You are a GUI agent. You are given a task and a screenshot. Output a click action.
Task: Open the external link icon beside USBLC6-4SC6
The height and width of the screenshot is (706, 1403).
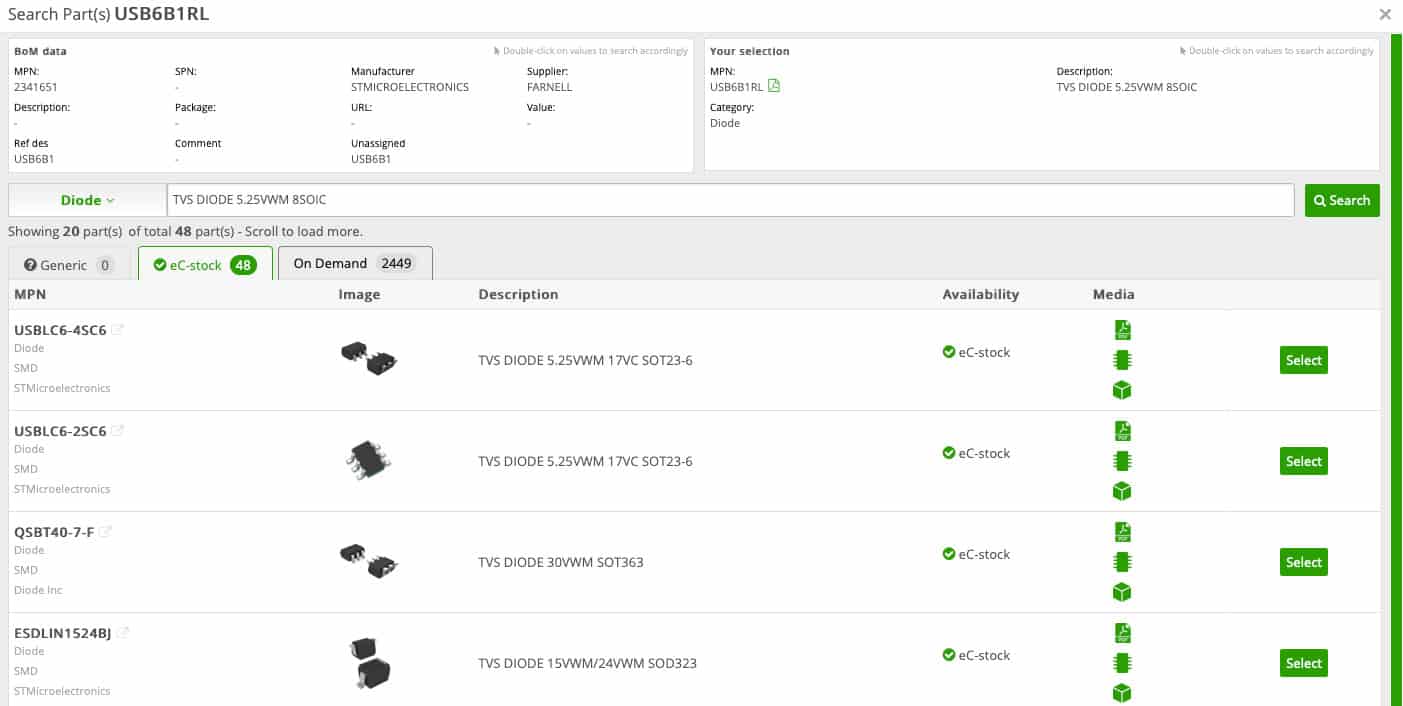click(117, 330)
